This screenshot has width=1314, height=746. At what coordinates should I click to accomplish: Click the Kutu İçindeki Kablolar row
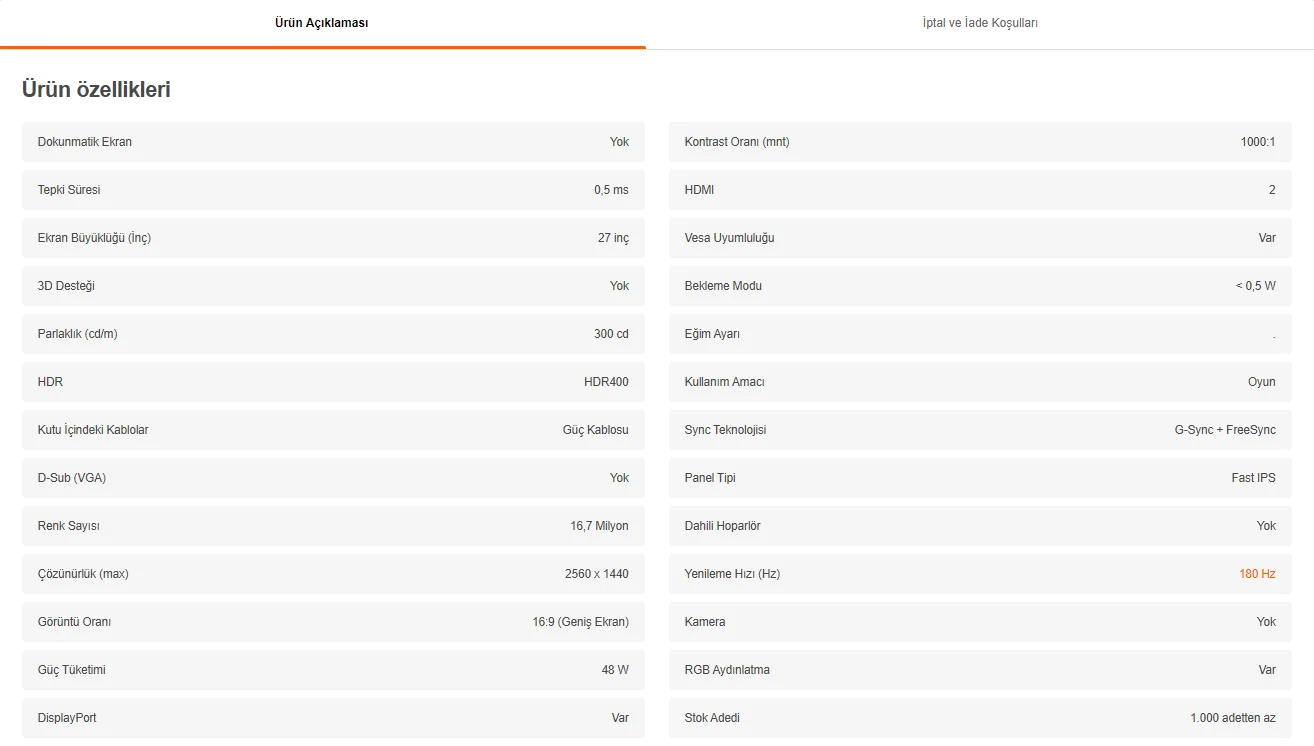tap(333, 430)
